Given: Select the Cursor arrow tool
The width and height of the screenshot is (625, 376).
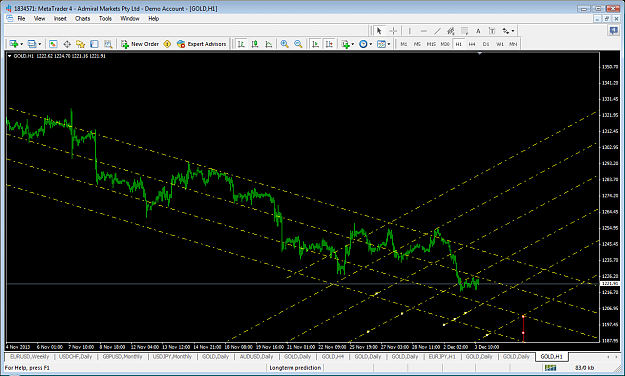Looking at the screenshot, I should click(379, 31).
